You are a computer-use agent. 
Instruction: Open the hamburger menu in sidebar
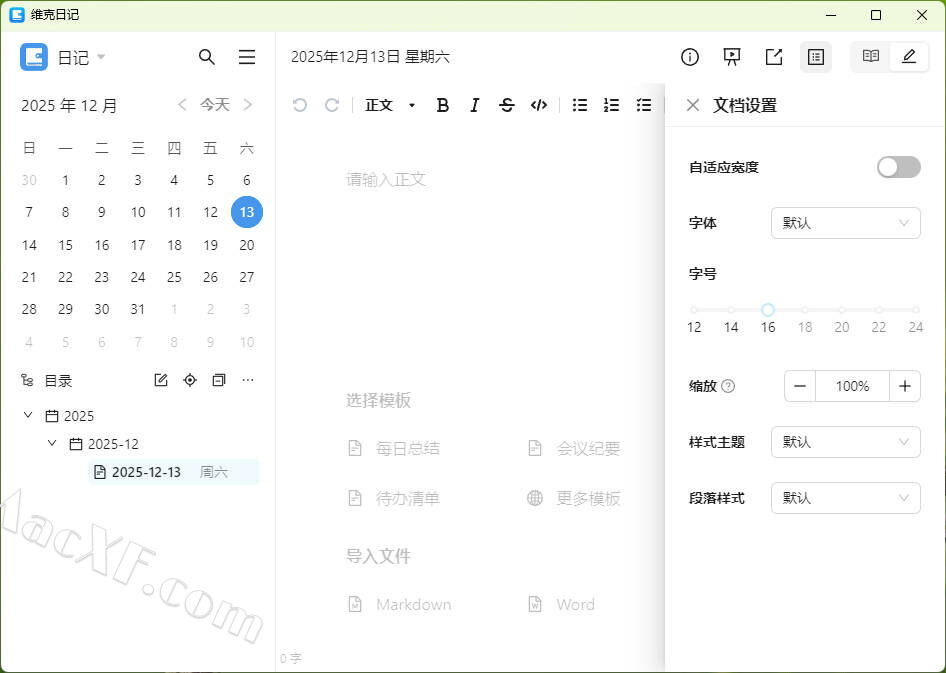[x=247, y=57]
